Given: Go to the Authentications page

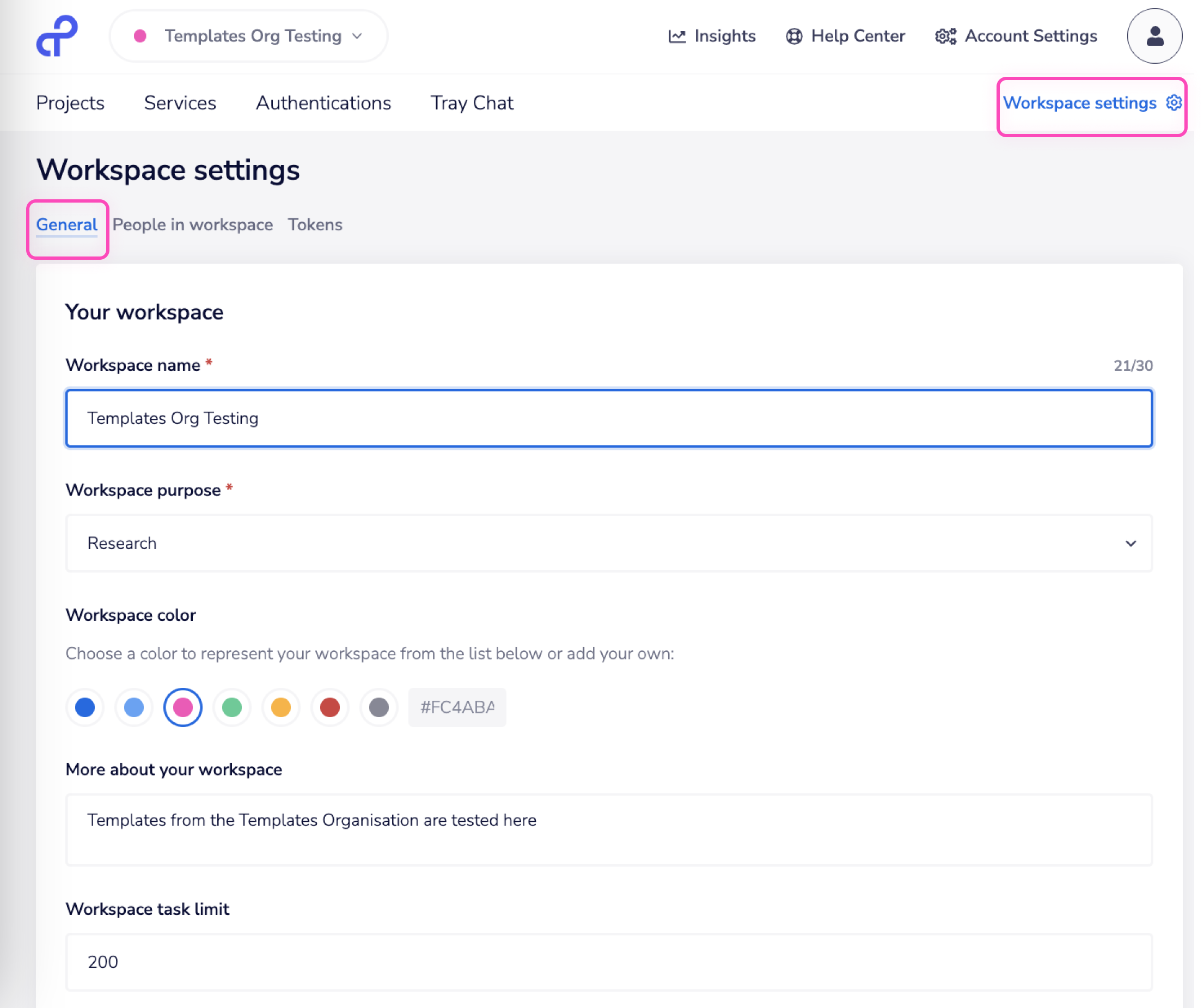Looking at the screenshot, I should pos(323,102).
